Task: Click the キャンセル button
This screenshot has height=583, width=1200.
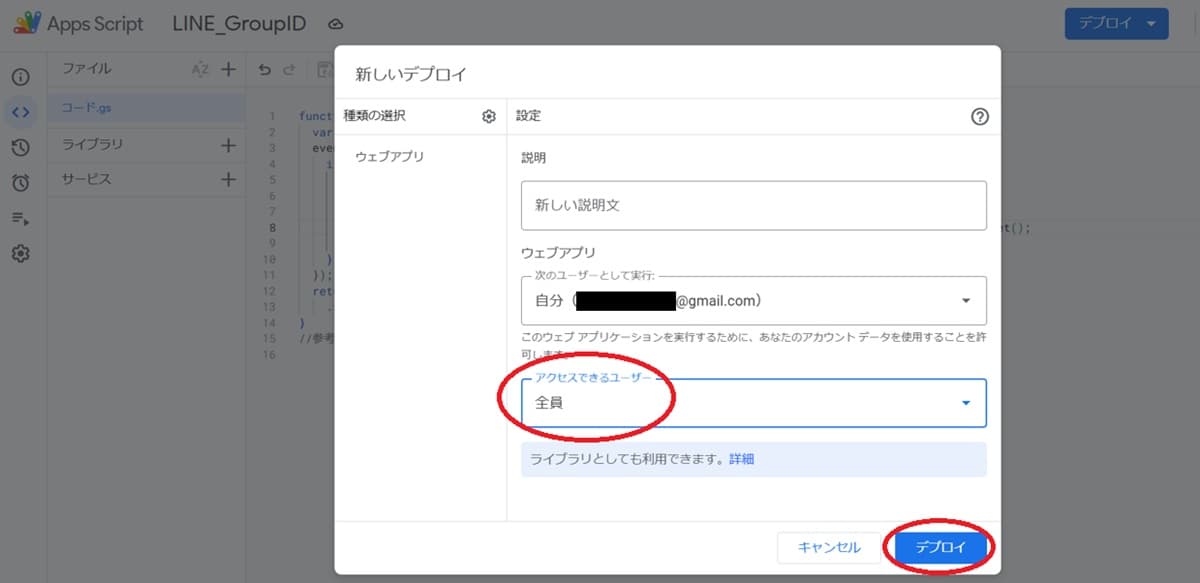Action: (x=828, y=547)
